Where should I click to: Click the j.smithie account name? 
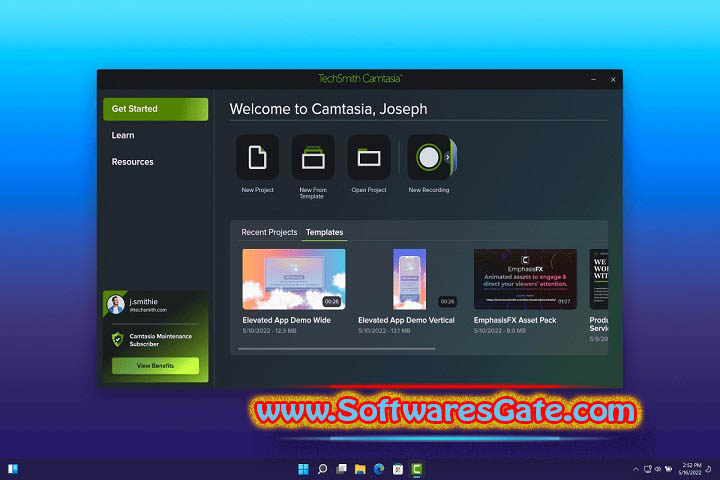pos(143,301)
